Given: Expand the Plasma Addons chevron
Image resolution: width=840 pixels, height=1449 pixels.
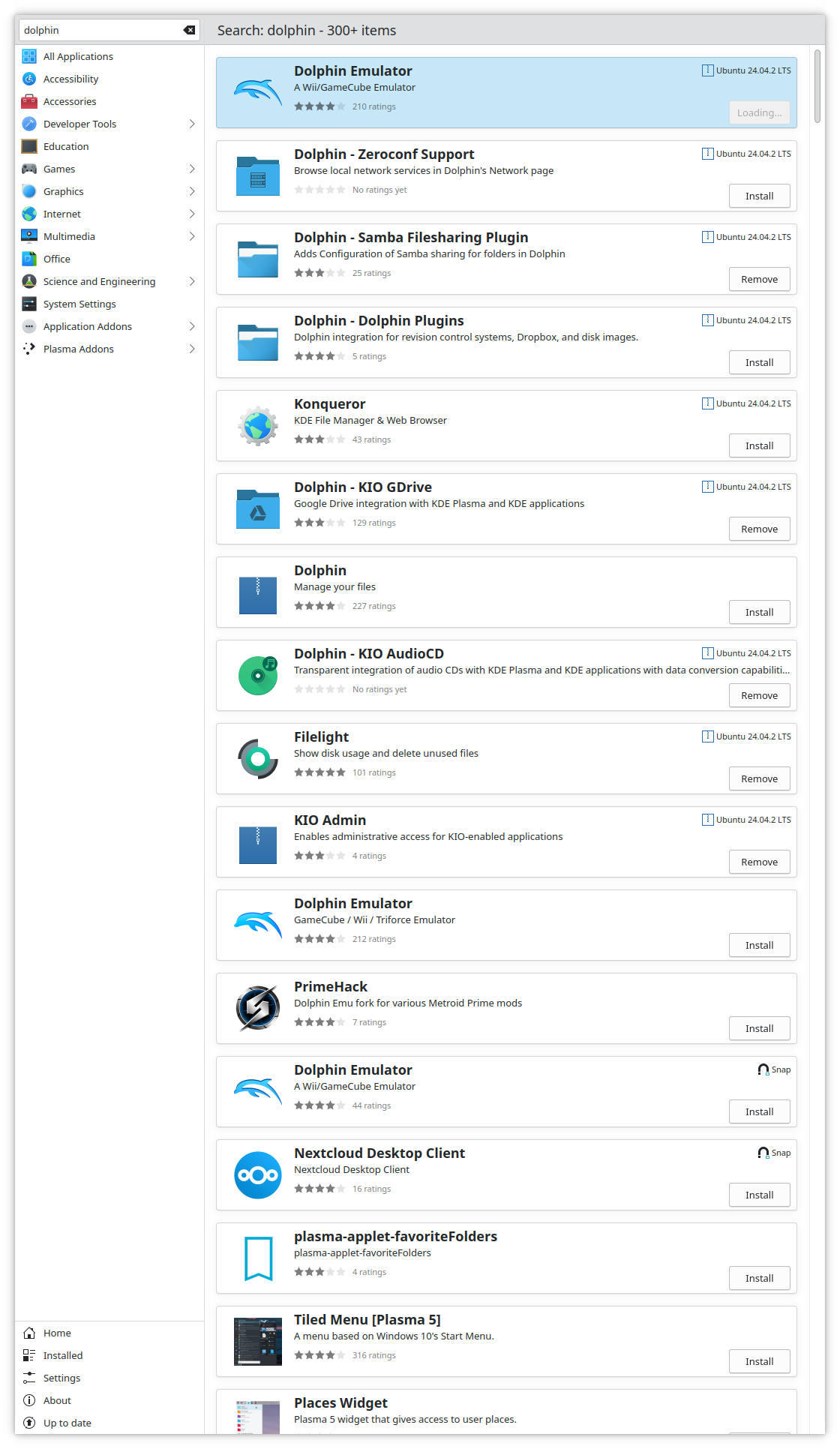Looking at the screenshot, I should (192, 349).
